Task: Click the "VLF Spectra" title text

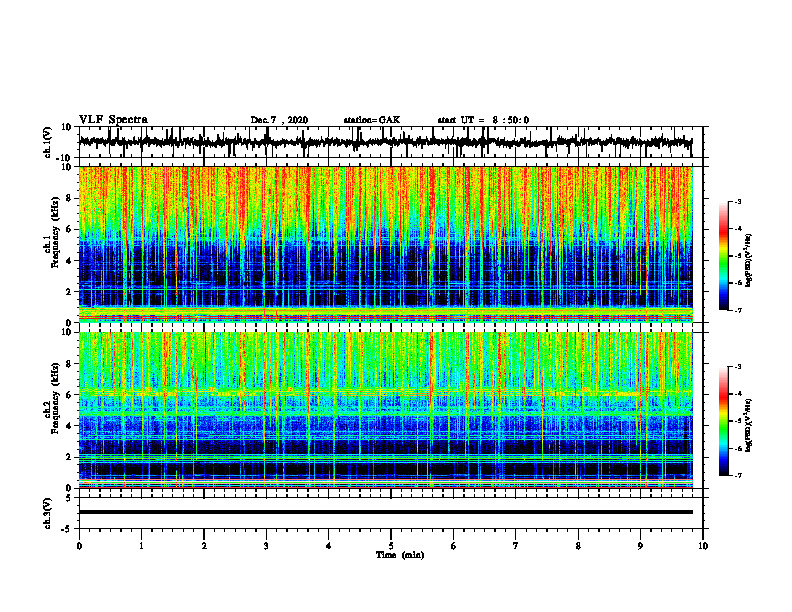Action: 113,119
